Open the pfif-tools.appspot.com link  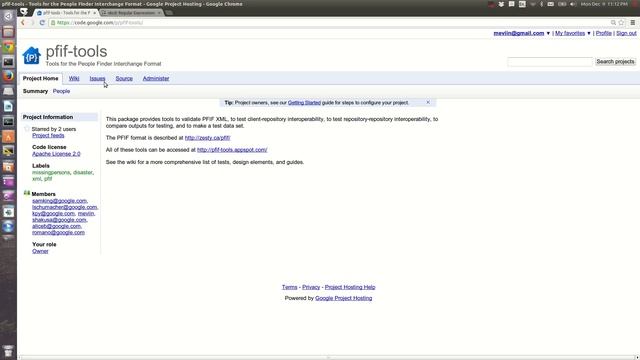pyautogui.click(x=232, y=150)
